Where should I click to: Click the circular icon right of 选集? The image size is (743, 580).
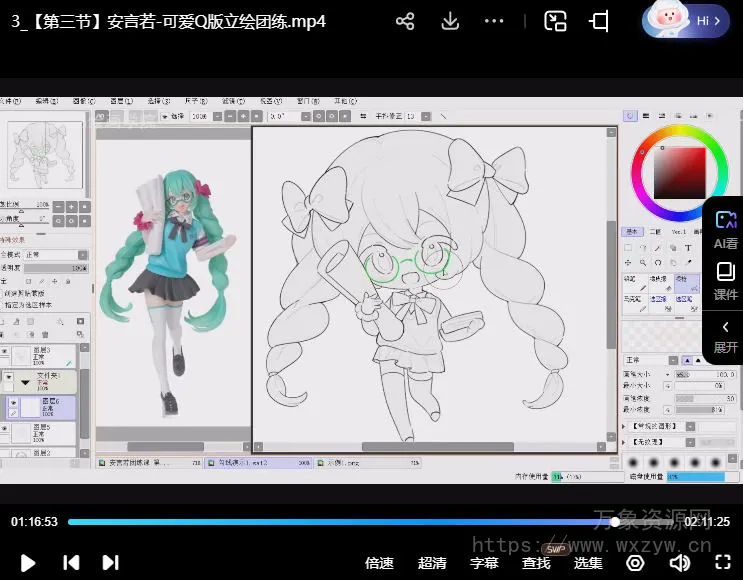pyautogui.click(x=635, y=563)
